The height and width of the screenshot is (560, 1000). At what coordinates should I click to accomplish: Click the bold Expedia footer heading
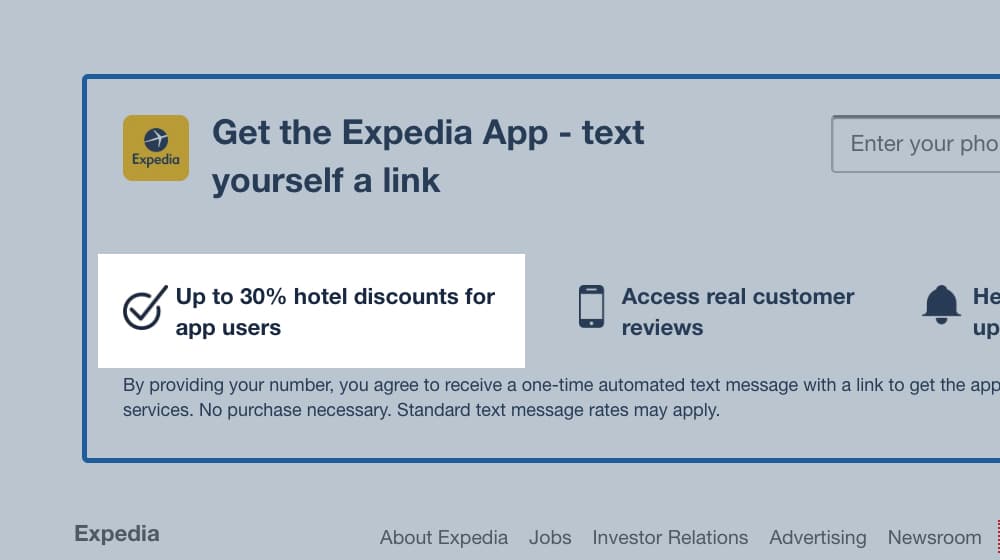click(x=117, y=534)
